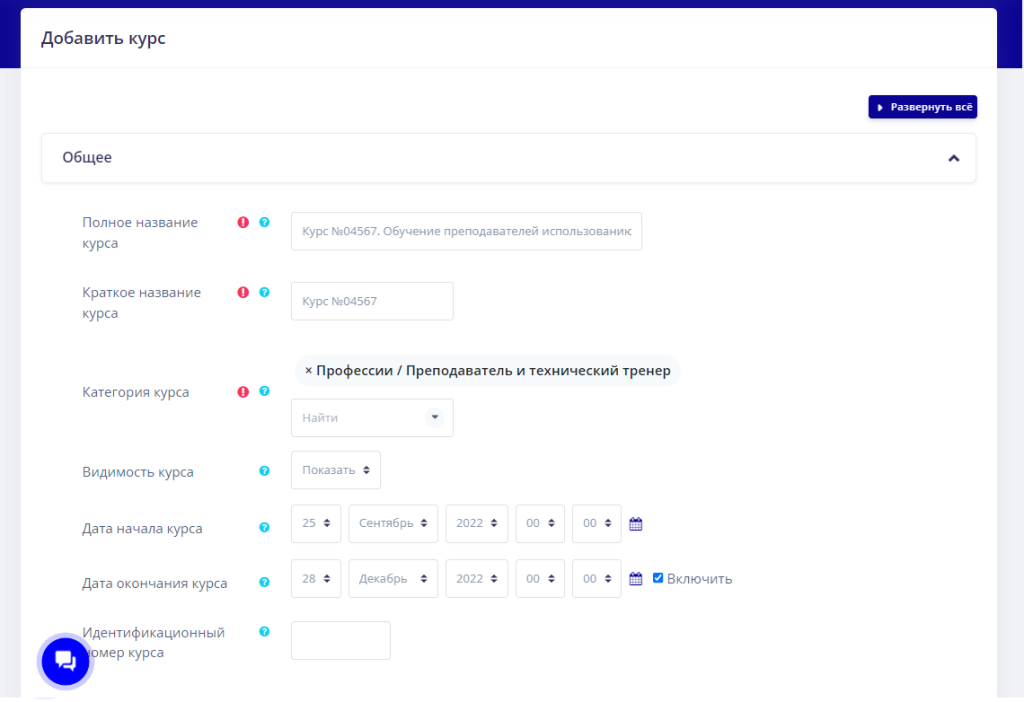Show help for full course name
Viewport: 1024px width, 702px height.
264,222
